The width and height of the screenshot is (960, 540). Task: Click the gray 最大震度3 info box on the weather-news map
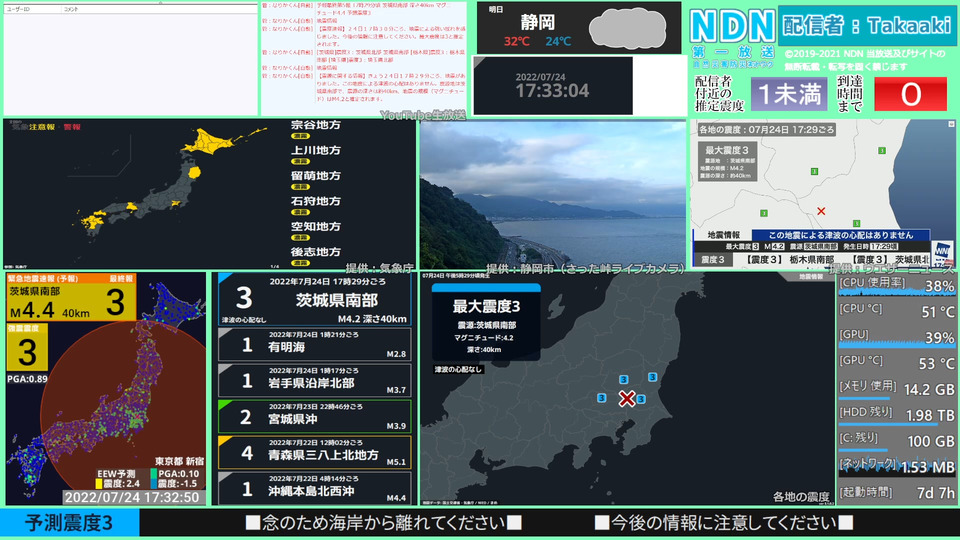click(727, 162)
